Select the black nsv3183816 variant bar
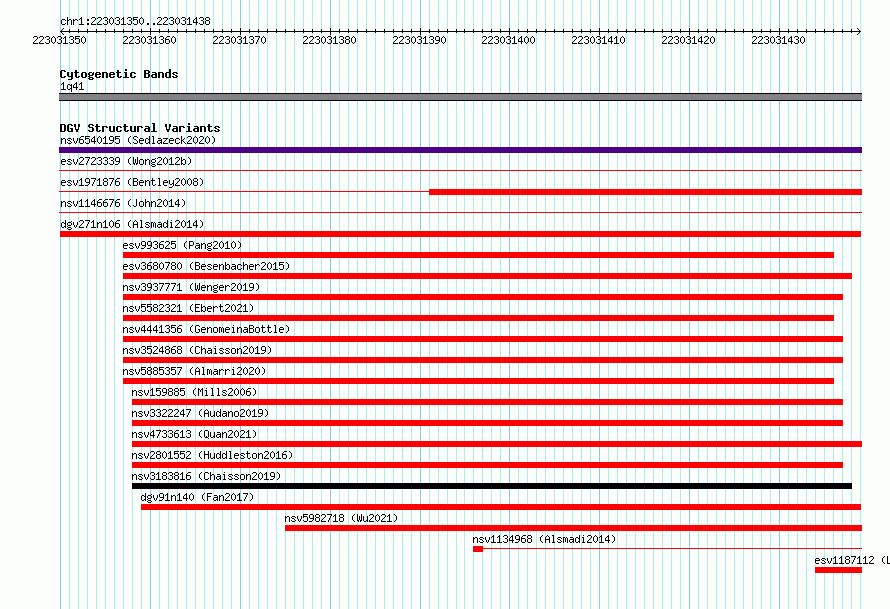Viewport: 890px width, 609px height. click(x=492, y=486)
